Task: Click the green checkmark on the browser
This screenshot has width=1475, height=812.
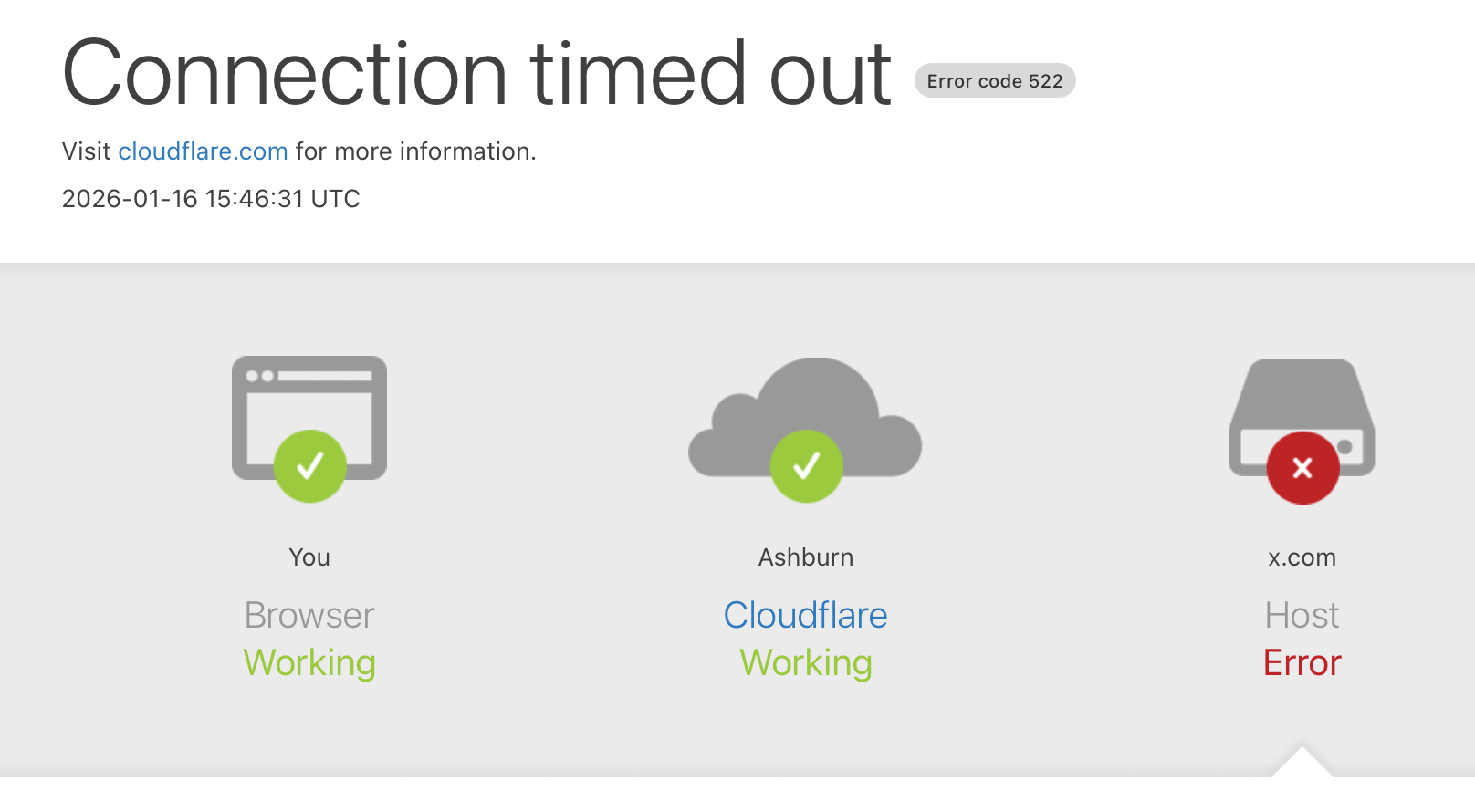Action: [x=310, y=466]
